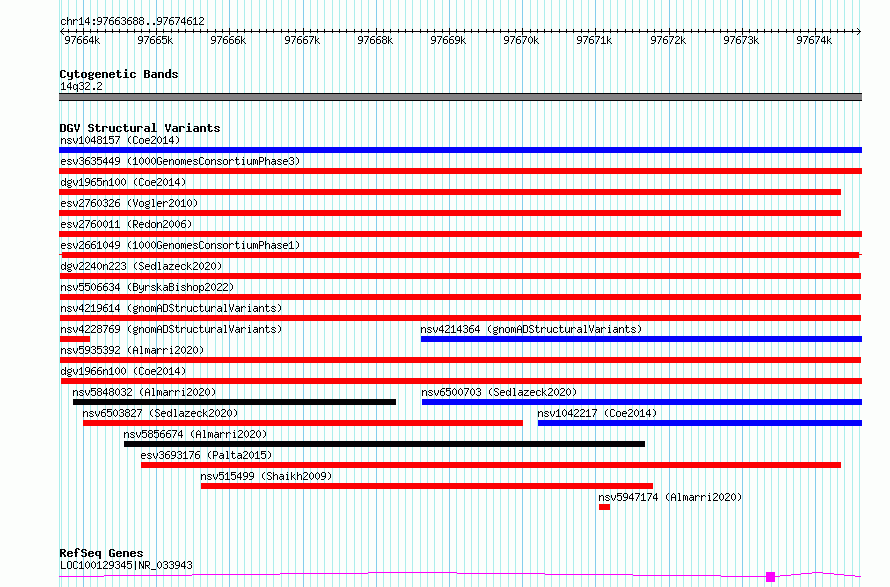
Task: Click the 97671k ruler tick label
Action: coord(594,40)
